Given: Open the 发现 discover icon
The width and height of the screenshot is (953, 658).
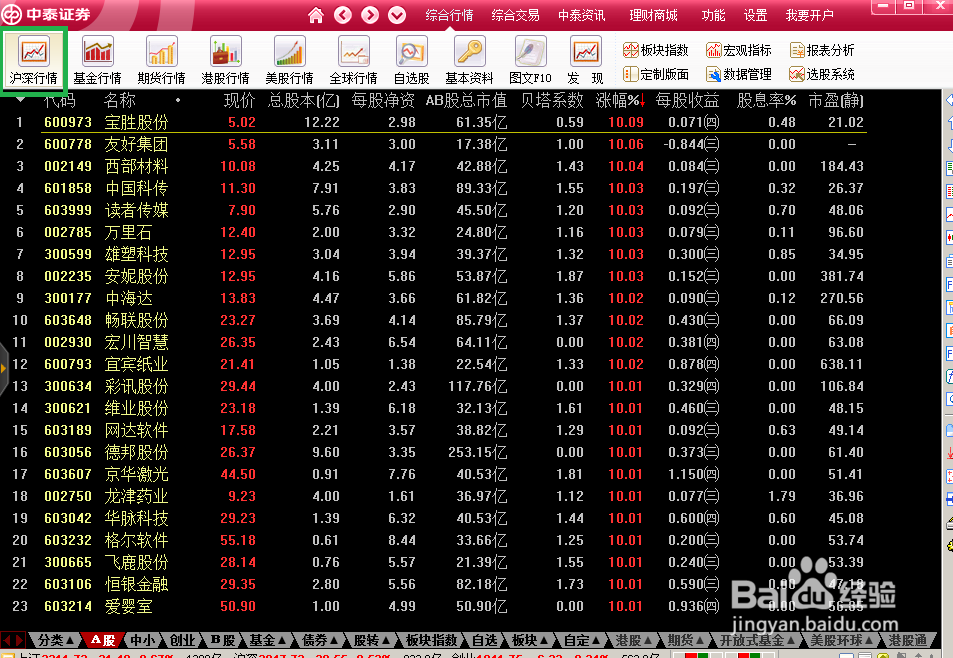Looking at the screenshot, I should pyautogui.click(x=585, y=60).
